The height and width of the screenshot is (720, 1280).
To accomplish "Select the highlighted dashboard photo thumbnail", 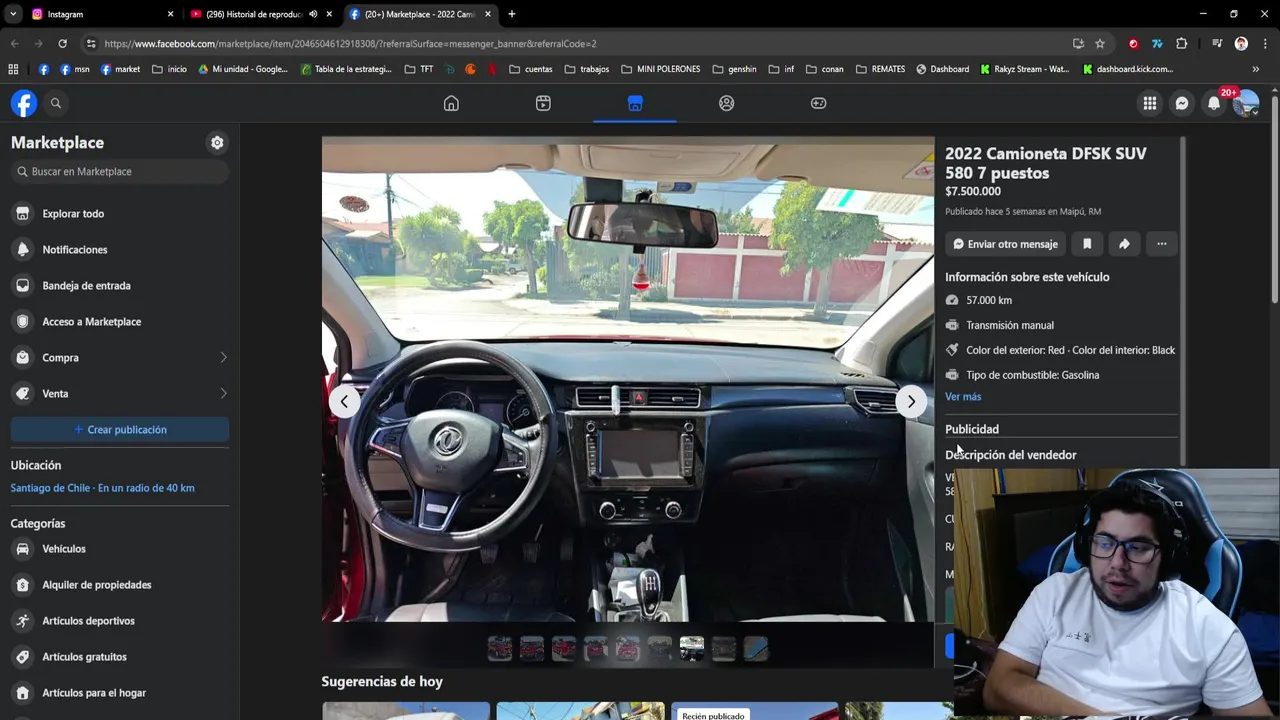I will [x=692, y=649].
